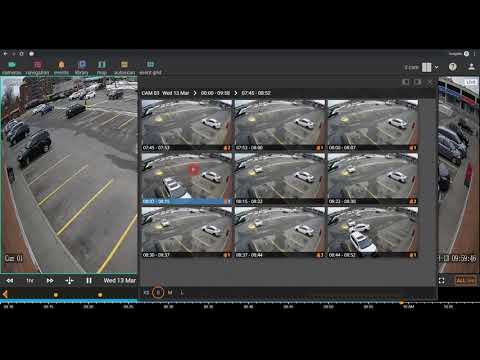Viewport: 480px width, 360px height.
Task: Open the user account icon
Action: [x=471, y=67]
